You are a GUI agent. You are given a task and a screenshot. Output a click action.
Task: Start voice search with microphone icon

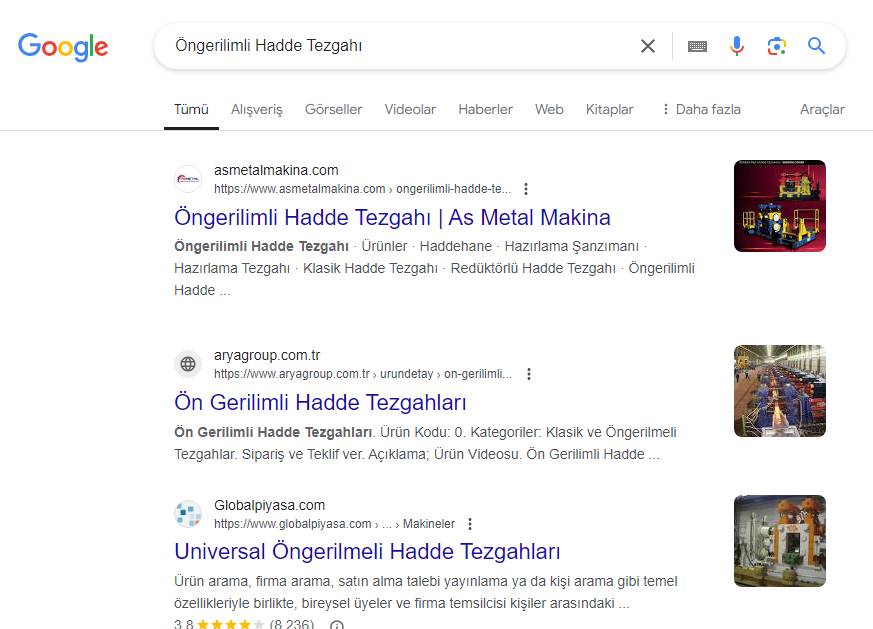point(737,46)
